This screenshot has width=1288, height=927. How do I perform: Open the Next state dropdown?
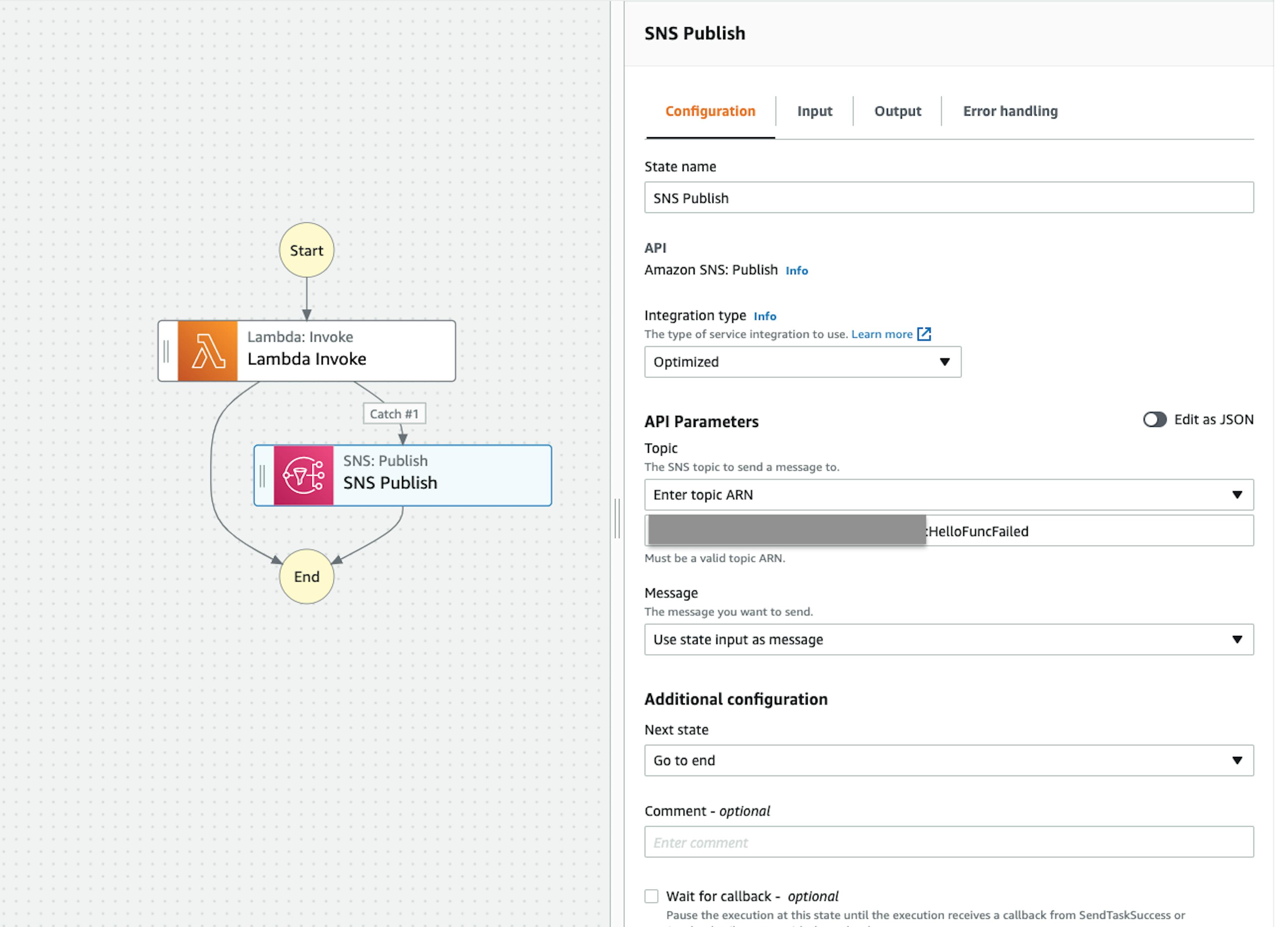(949, 760)
